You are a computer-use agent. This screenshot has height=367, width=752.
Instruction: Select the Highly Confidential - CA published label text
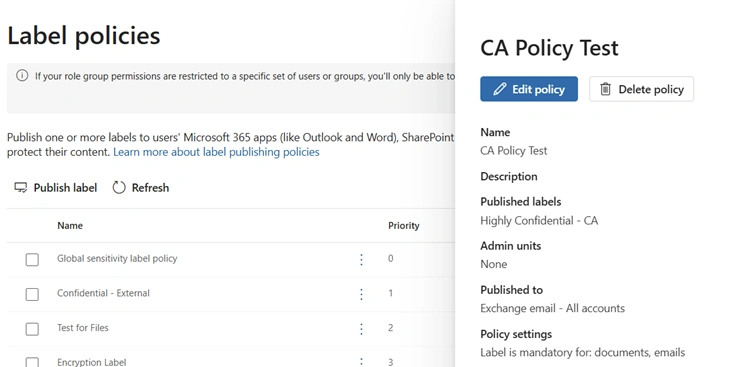[539, 221]
